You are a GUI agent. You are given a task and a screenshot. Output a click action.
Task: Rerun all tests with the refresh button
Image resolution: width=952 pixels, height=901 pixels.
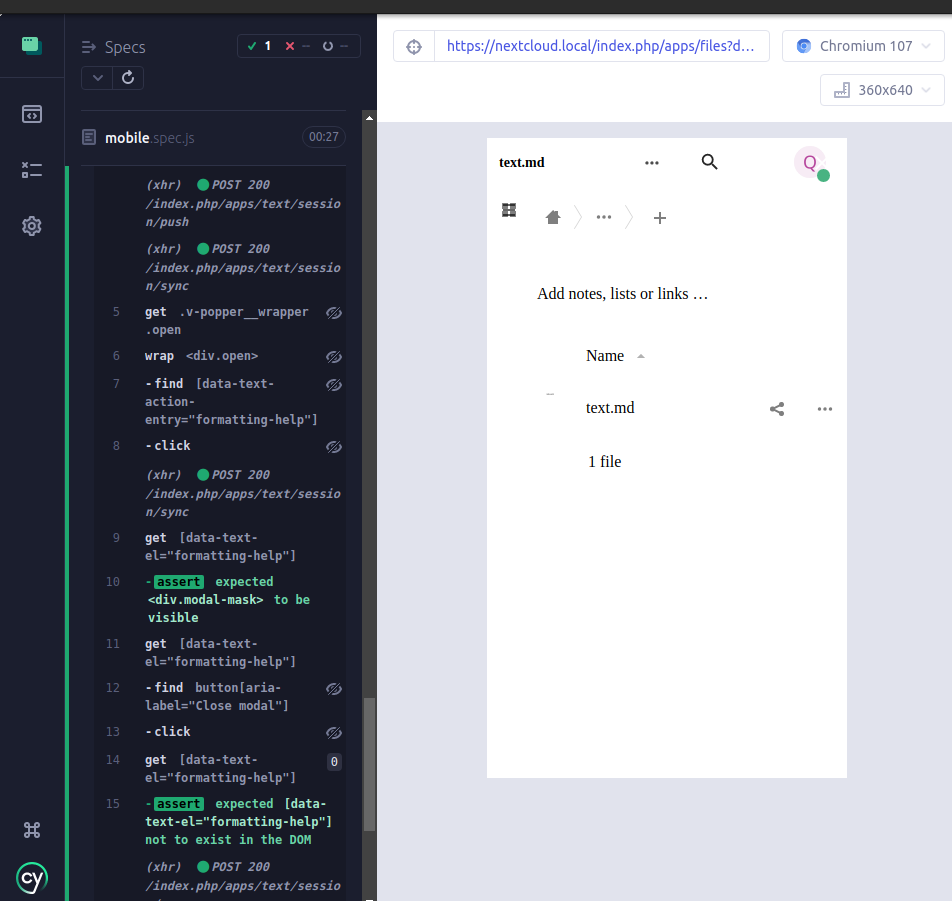[127, 77]
